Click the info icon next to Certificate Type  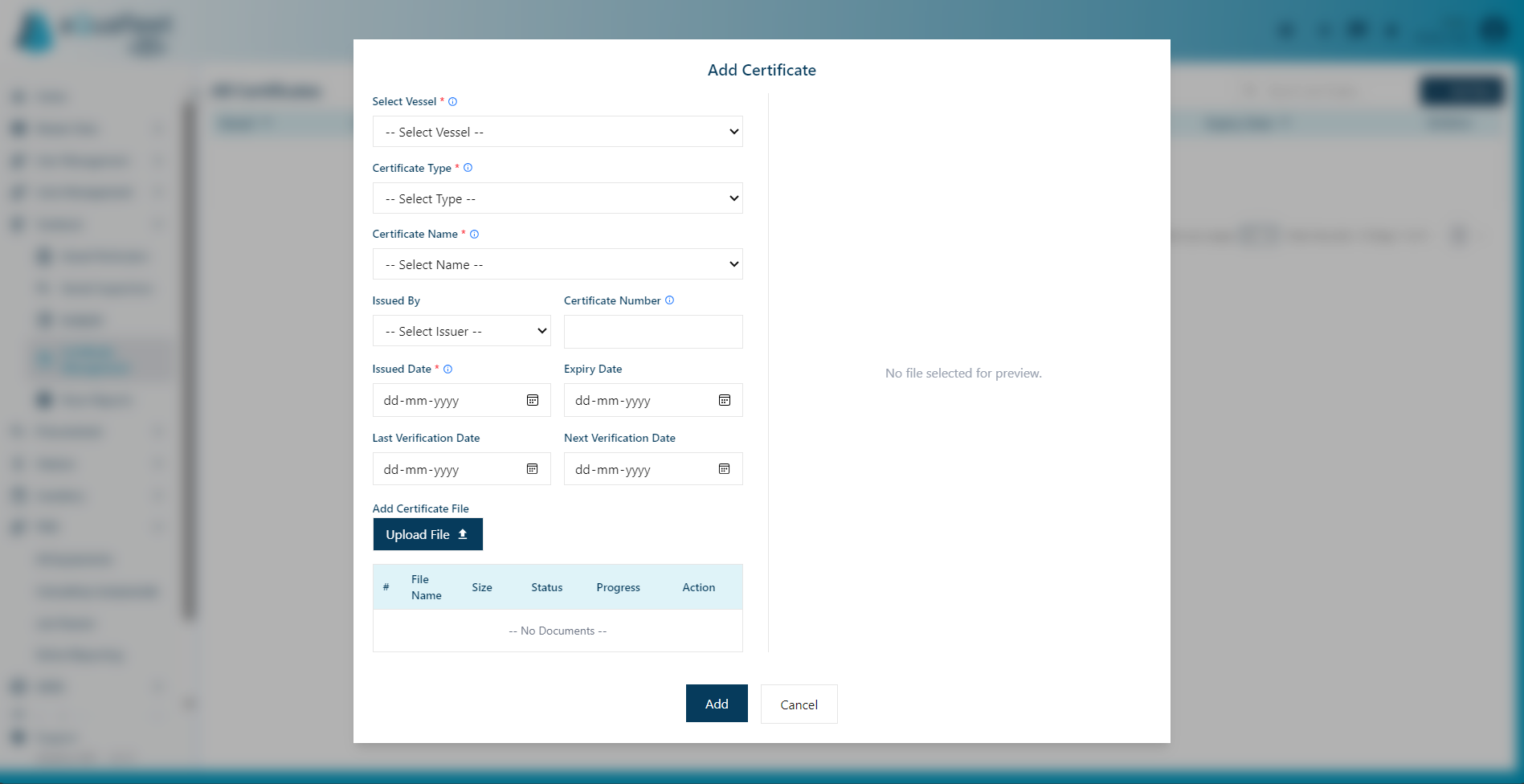coord(468,168)
